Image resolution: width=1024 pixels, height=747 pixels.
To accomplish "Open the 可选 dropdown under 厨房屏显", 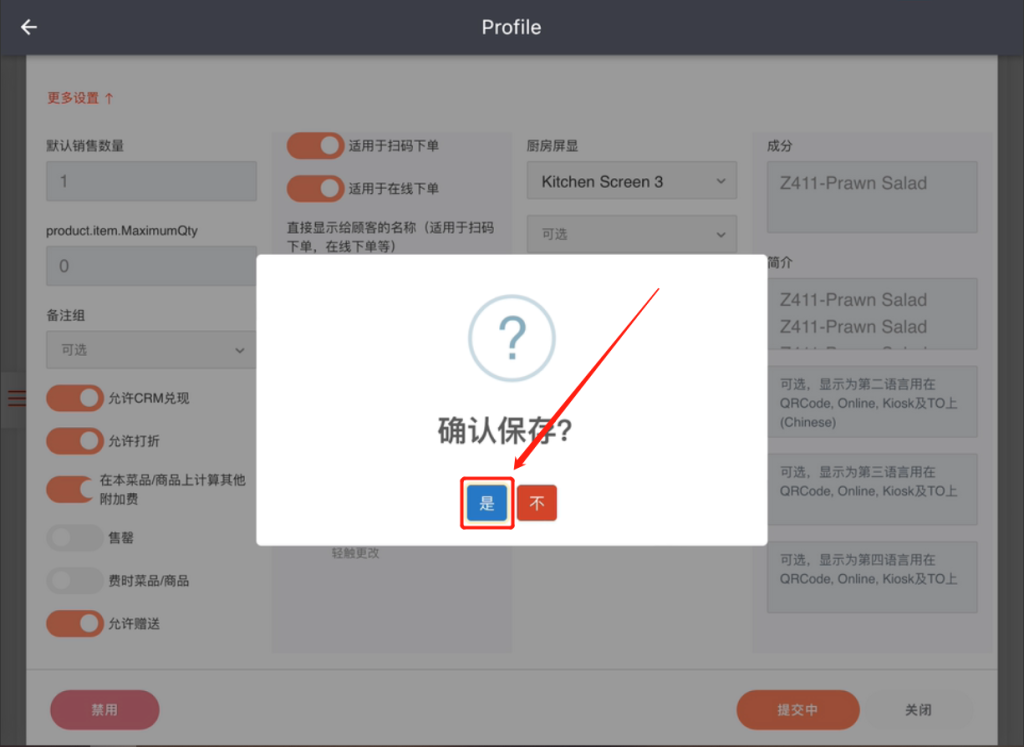I will (632, 234).
